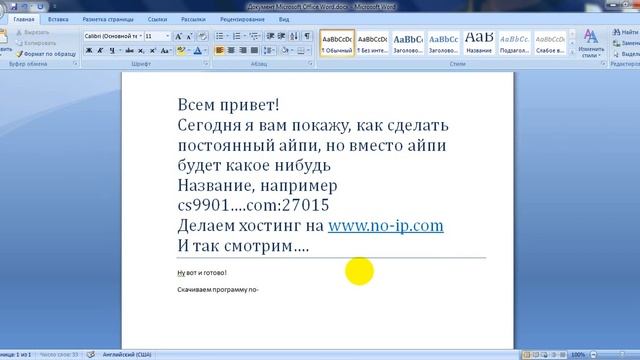Switch to Вид tab
Image resolution: width=640 pixels, height=360 pixels.
coord(284,19)
